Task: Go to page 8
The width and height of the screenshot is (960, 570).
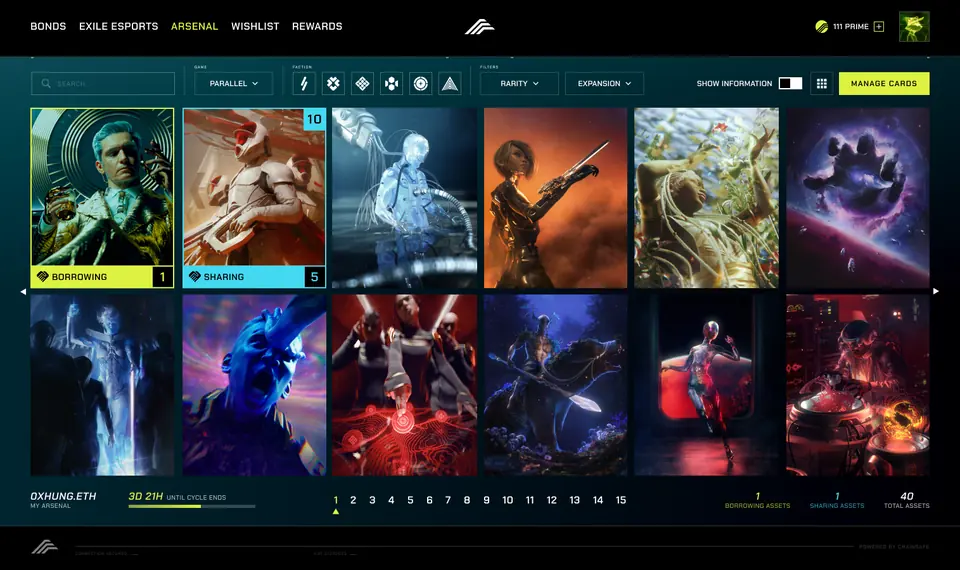Action: (467, 500)
